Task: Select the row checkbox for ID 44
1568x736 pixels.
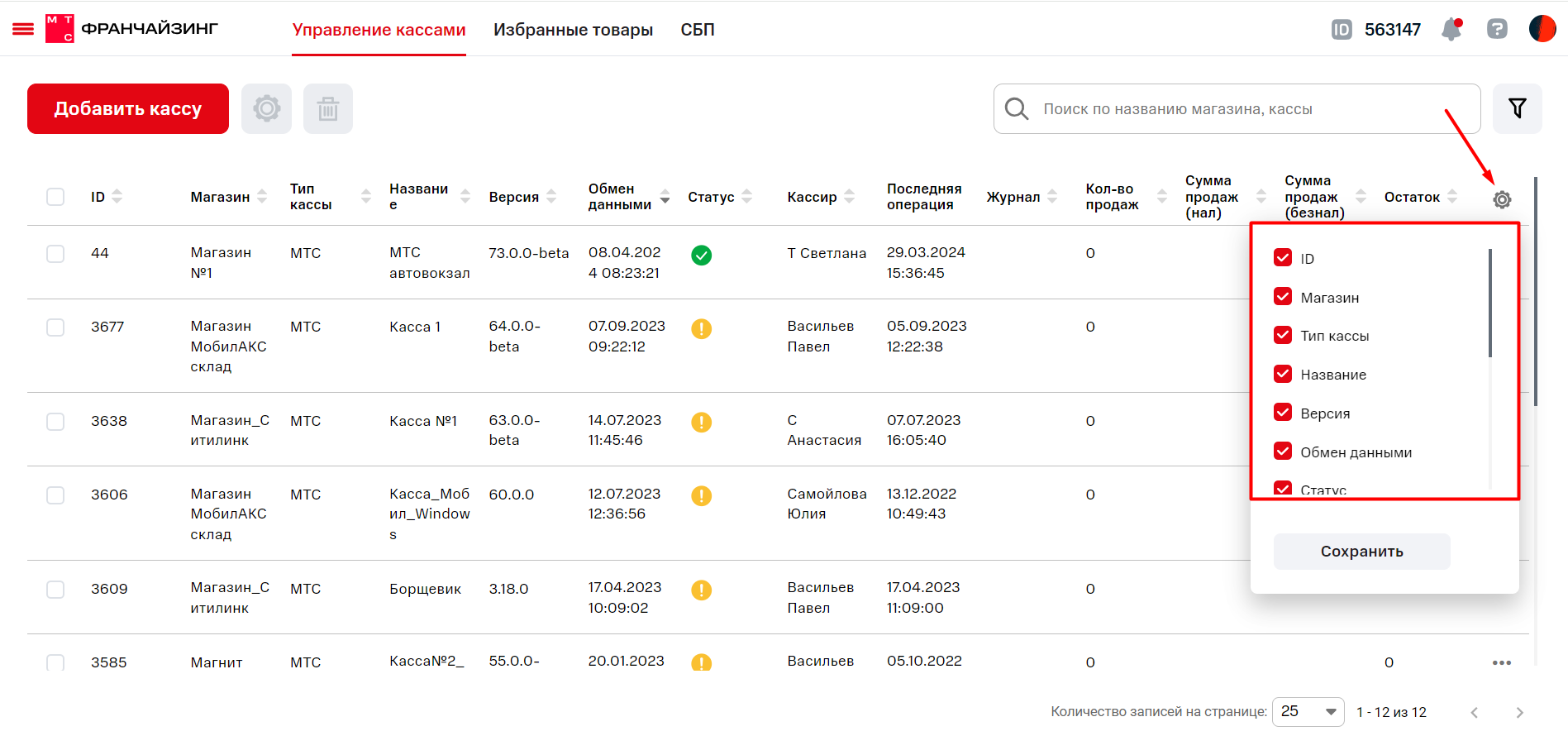Action: (x=55, y=254)
